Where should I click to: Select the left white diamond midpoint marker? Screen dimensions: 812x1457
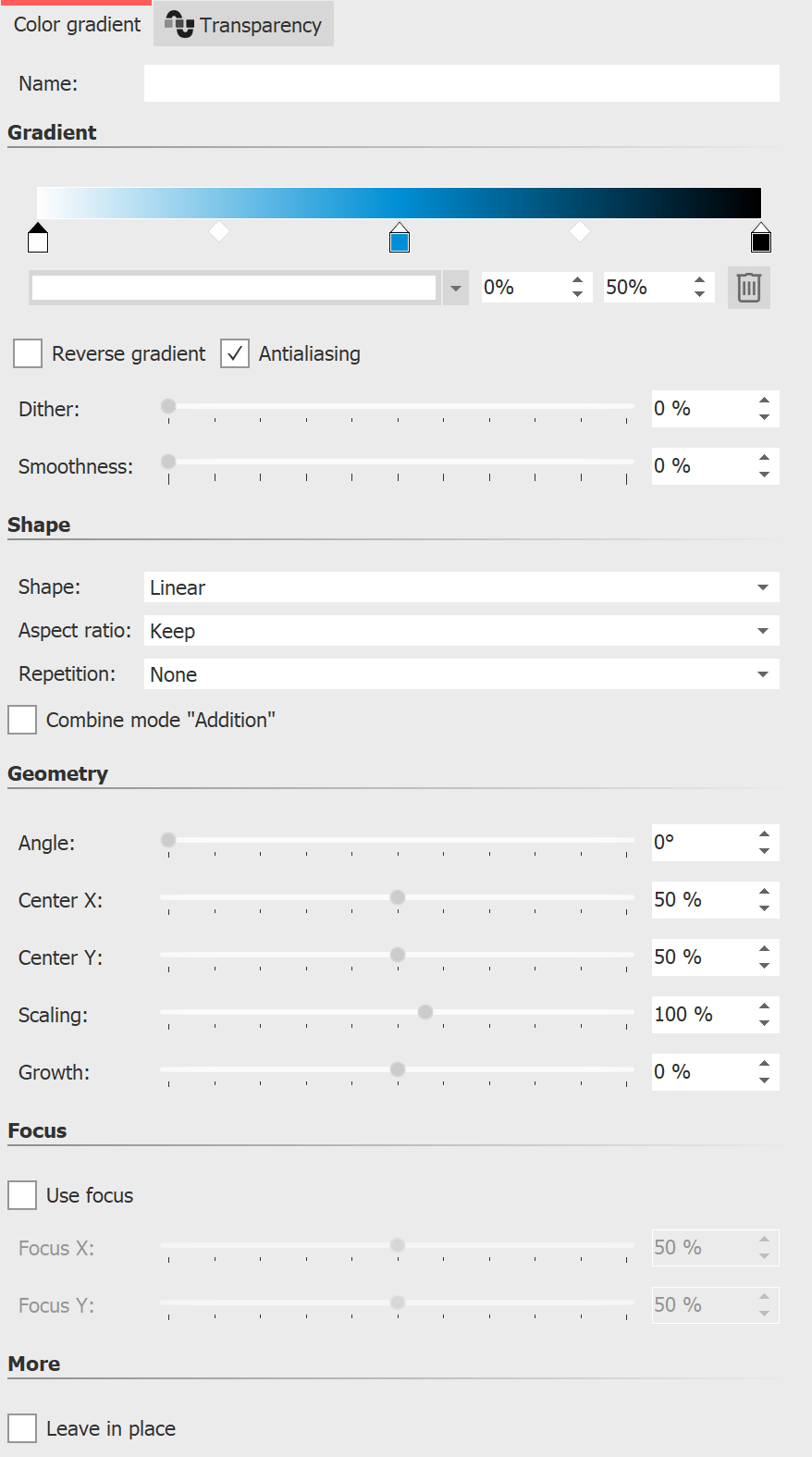[x=219, y=231]
